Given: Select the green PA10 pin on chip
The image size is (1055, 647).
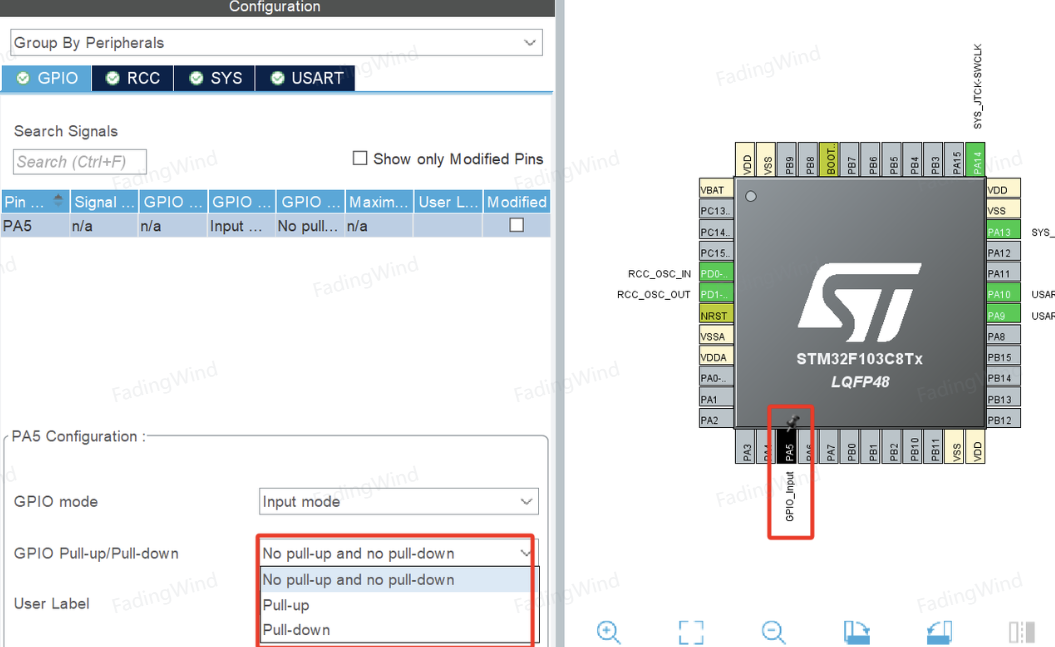Looking at the screenshot, I should (x=1003, y=295).
